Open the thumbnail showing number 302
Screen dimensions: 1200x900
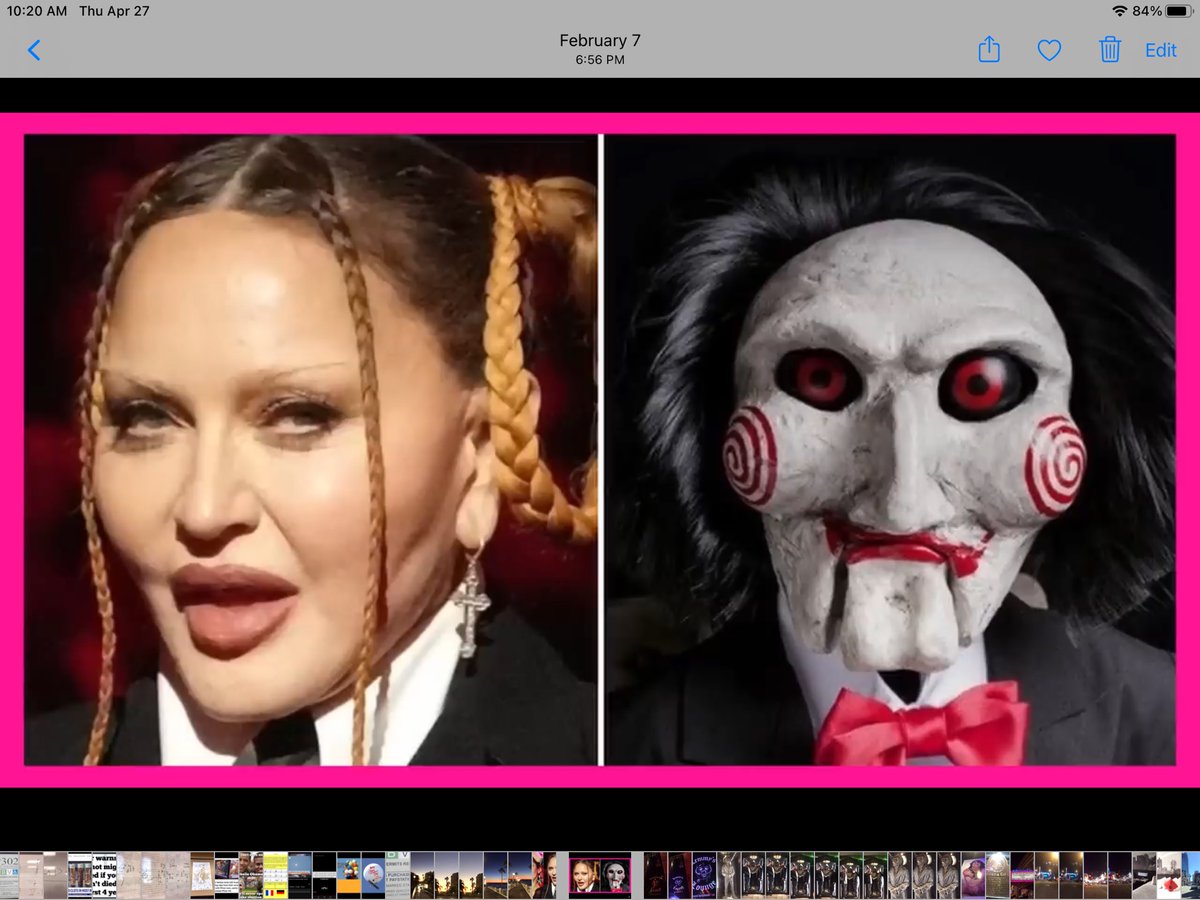(x=9, y=875)
